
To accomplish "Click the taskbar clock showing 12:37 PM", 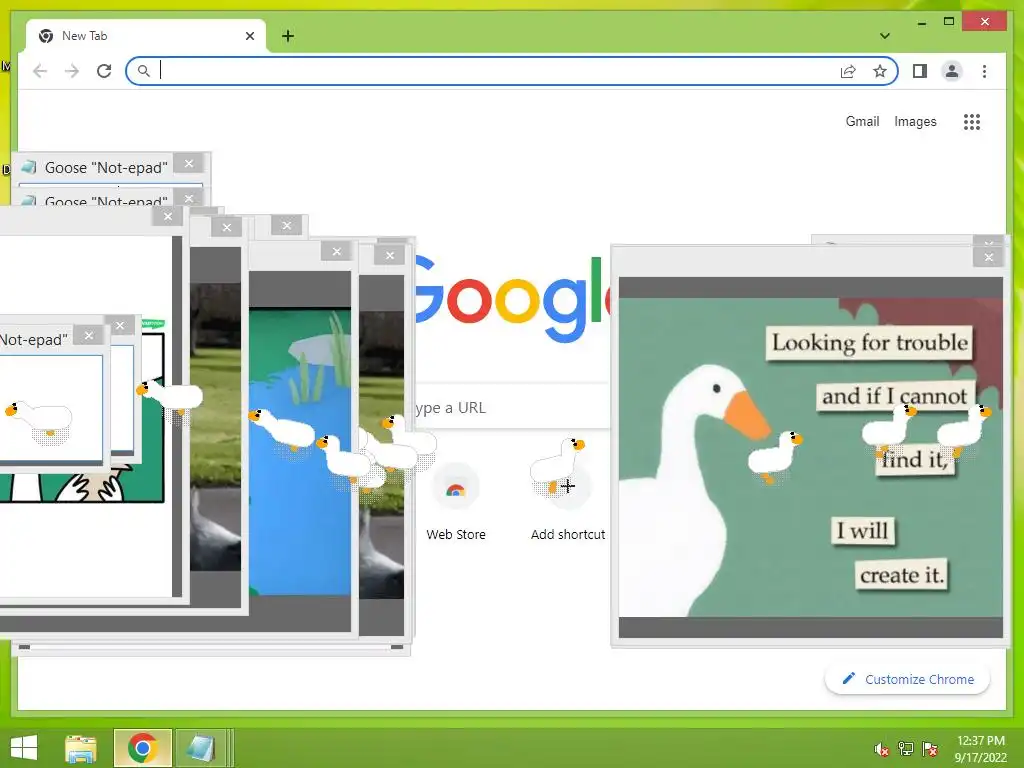I will click(980, 749).
